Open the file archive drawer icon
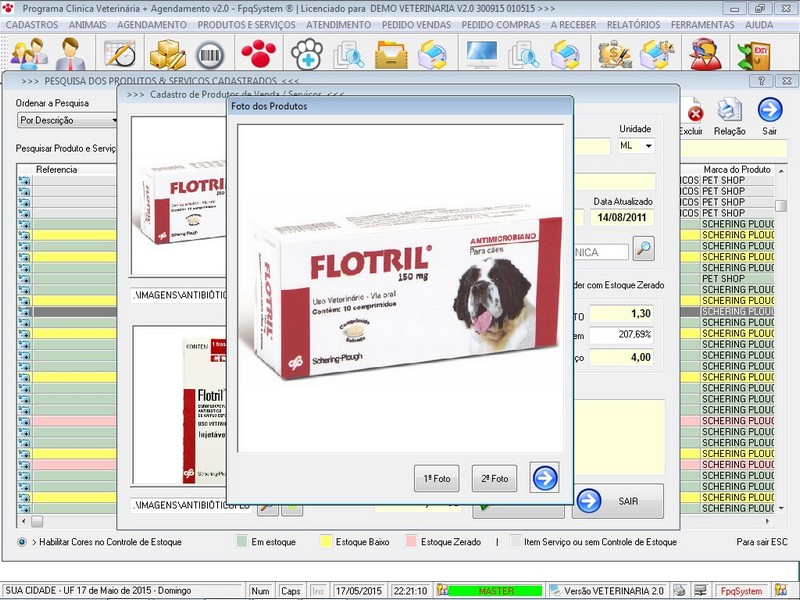This screenshot has width=800, height=600. [x=391, y=55]
